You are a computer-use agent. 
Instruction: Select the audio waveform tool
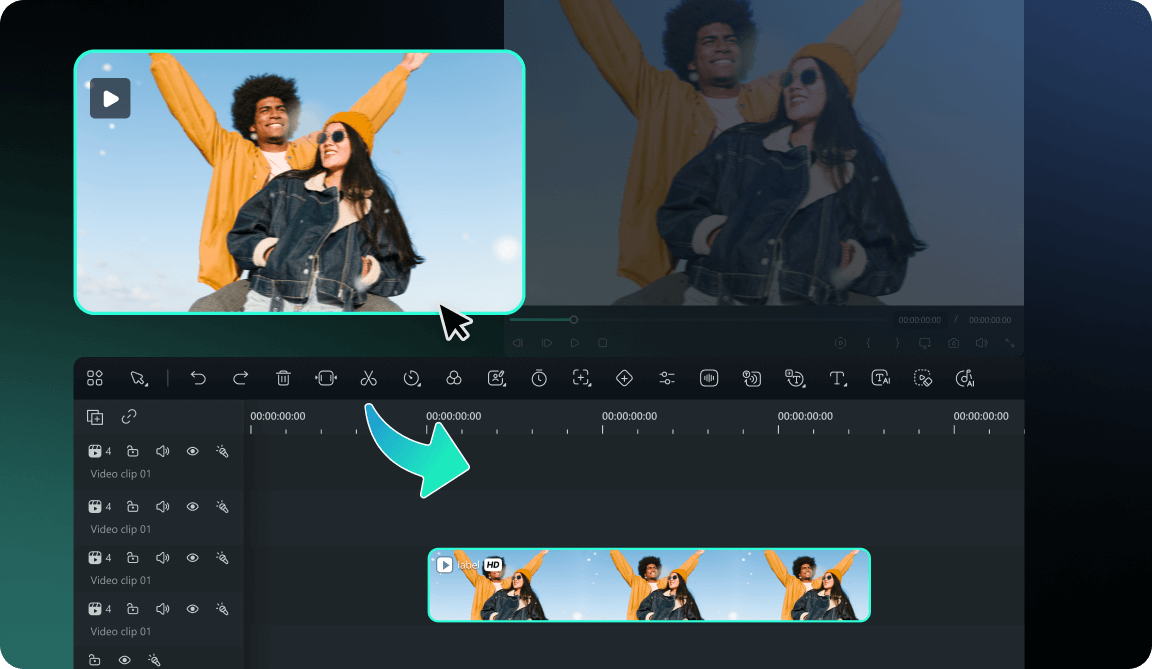coord(709,378)
